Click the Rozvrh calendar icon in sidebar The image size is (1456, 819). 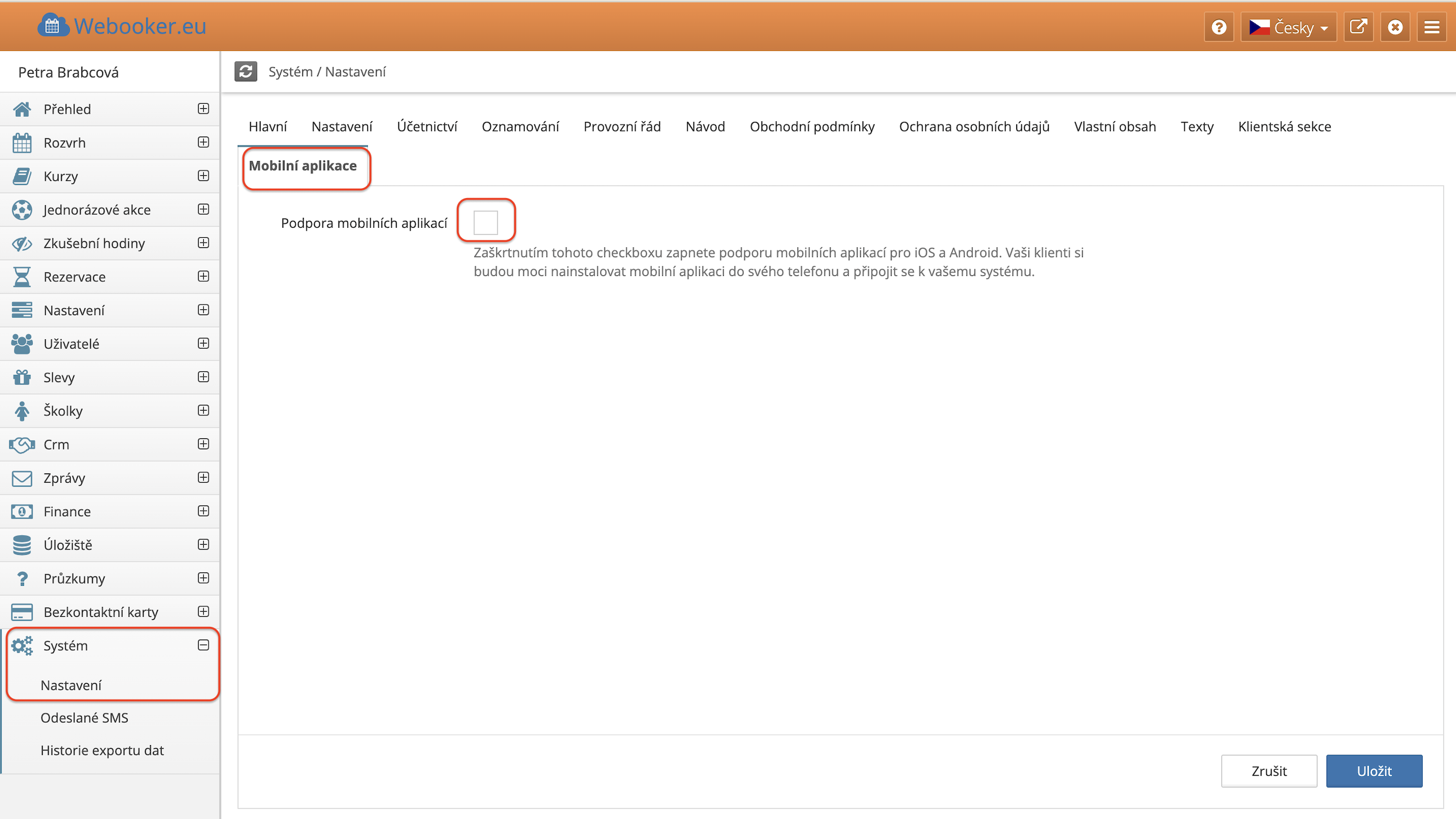[x=22, y=143]
